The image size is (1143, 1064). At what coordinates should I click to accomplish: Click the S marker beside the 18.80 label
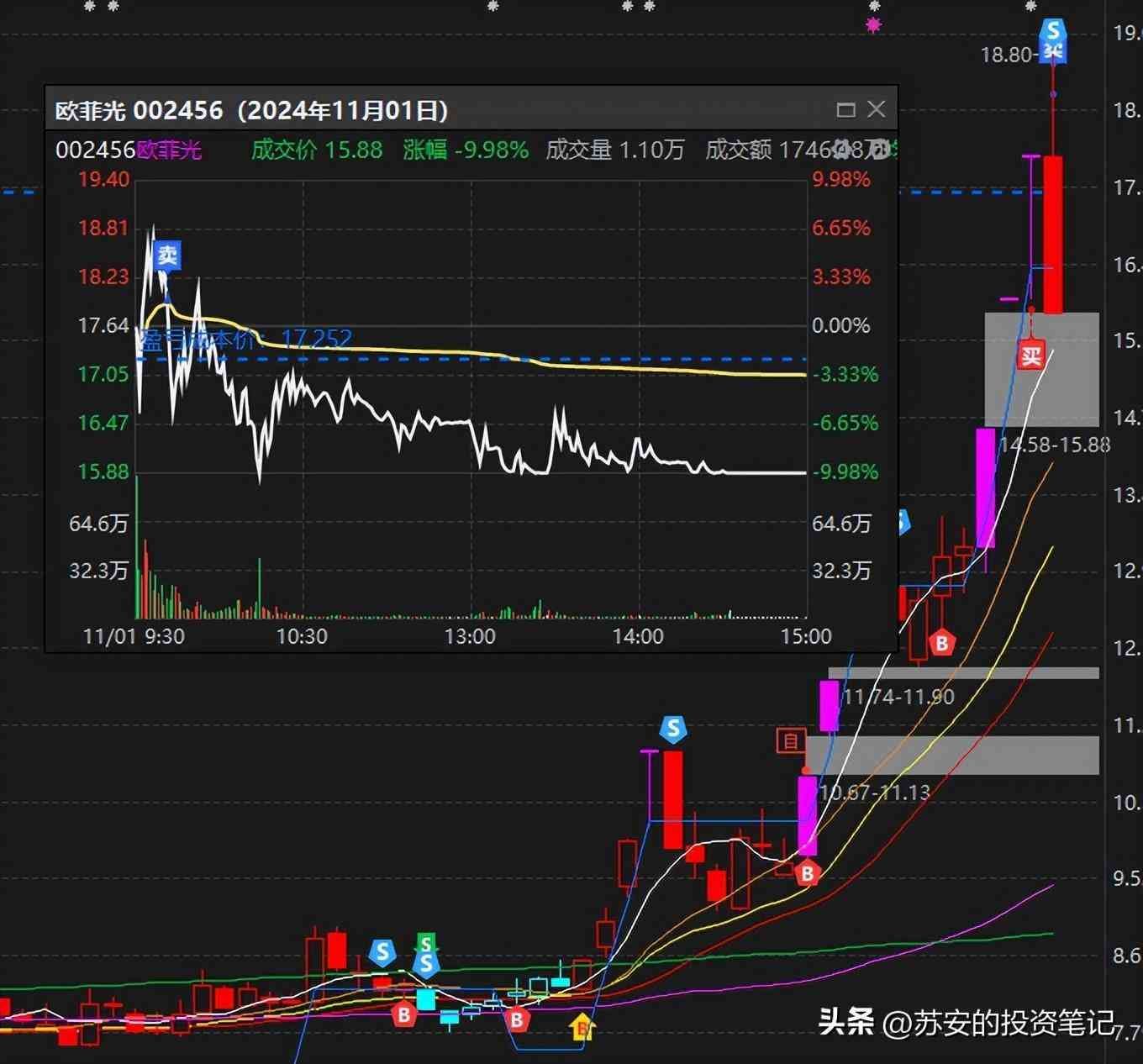pyautogui.click(x=1052, y=33)
